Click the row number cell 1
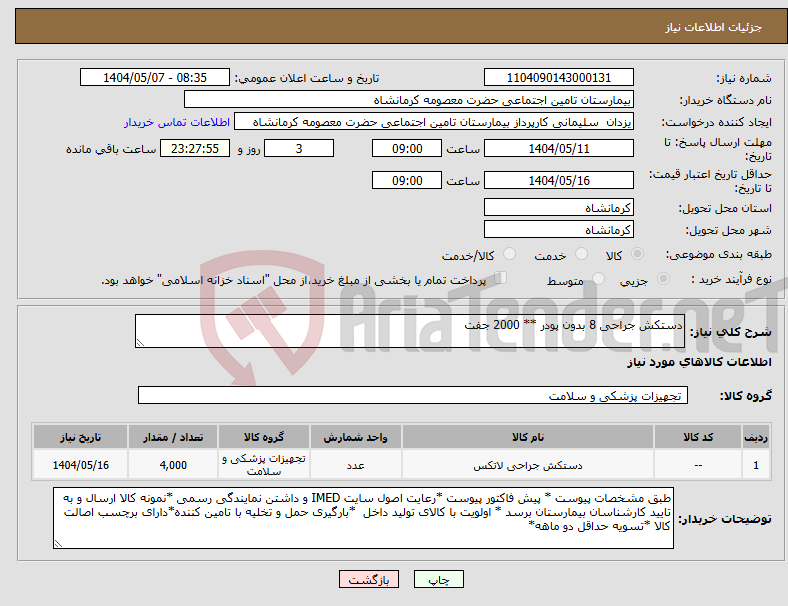788x606 pixels. click(x=755, y=465)
